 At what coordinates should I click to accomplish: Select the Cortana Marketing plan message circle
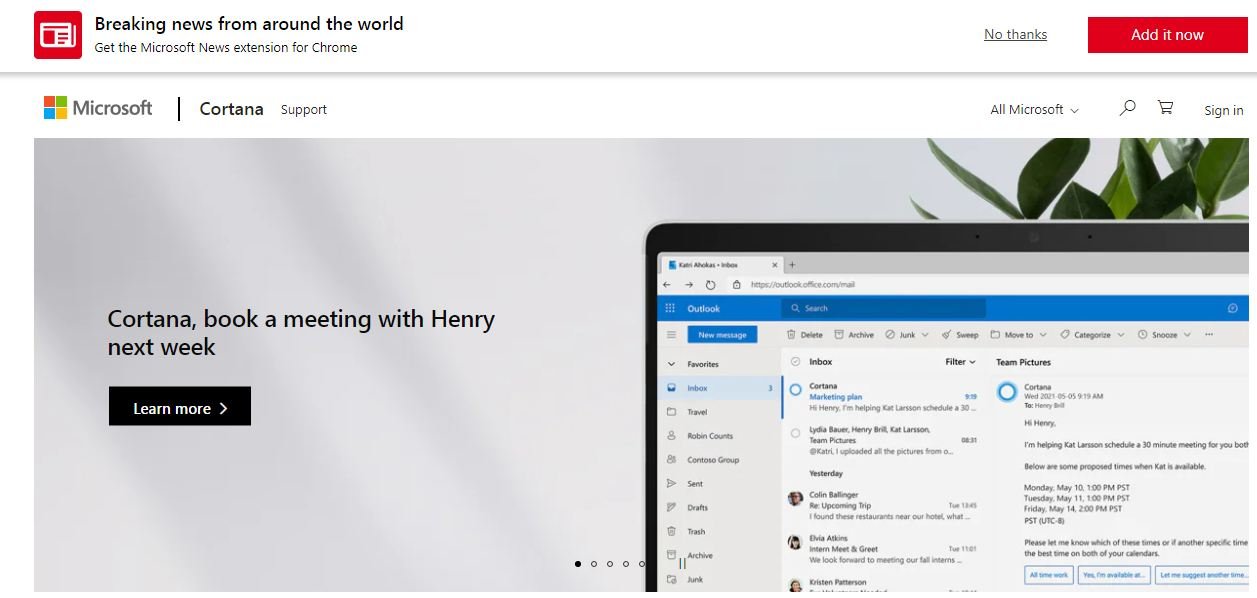coord(796,390)
